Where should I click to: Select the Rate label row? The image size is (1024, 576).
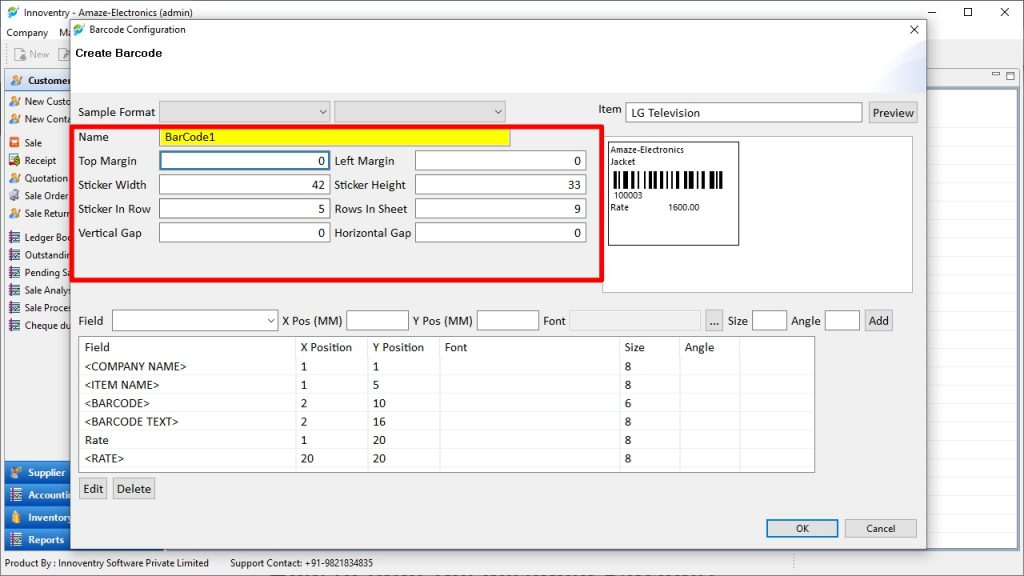tap(447, 440)
